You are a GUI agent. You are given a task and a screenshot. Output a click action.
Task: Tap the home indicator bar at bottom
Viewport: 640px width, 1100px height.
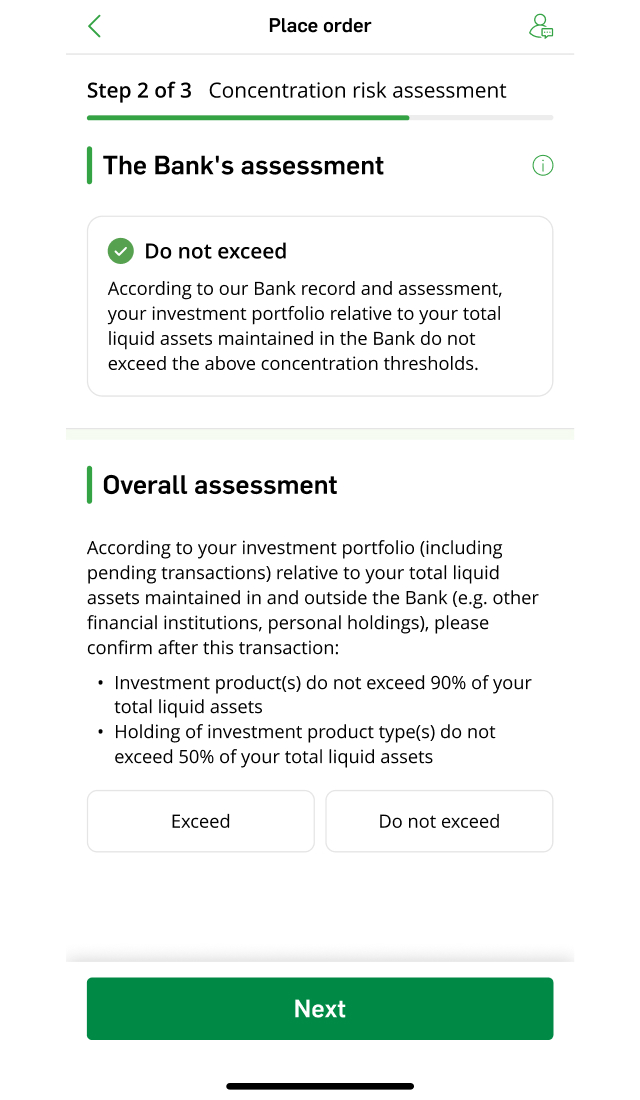coord(320,1086)
